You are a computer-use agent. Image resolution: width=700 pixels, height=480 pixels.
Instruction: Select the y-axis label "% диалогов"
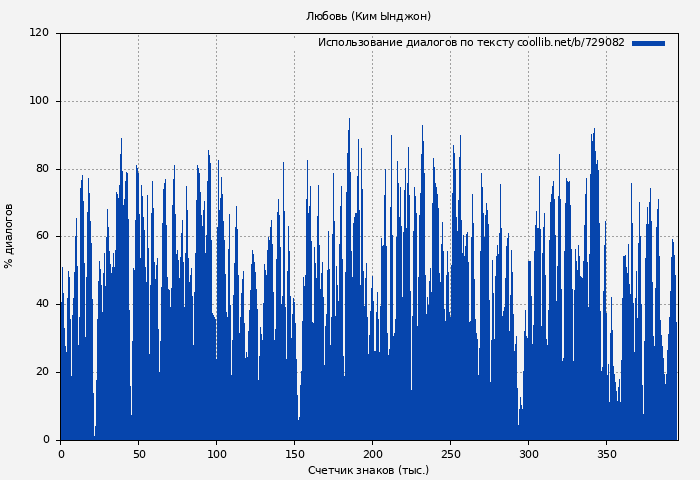[x=9, y=236]
